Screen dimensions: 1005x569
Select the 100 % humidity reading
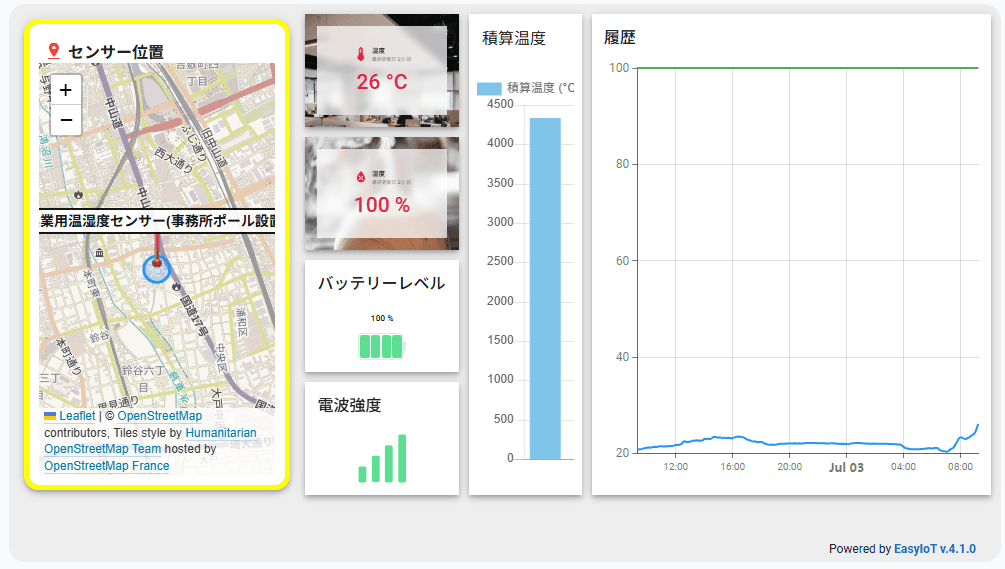click(382, 205)
